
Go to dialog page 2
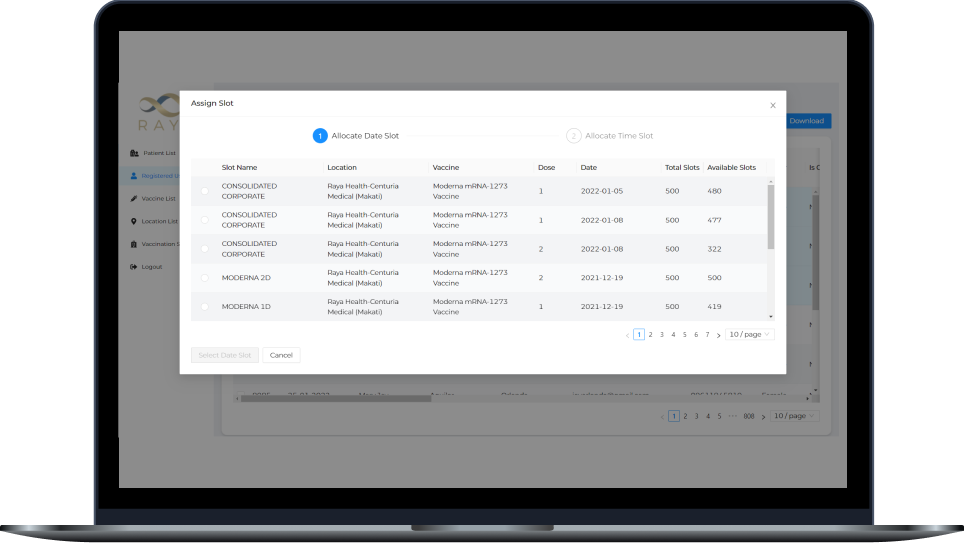[650, 335]
